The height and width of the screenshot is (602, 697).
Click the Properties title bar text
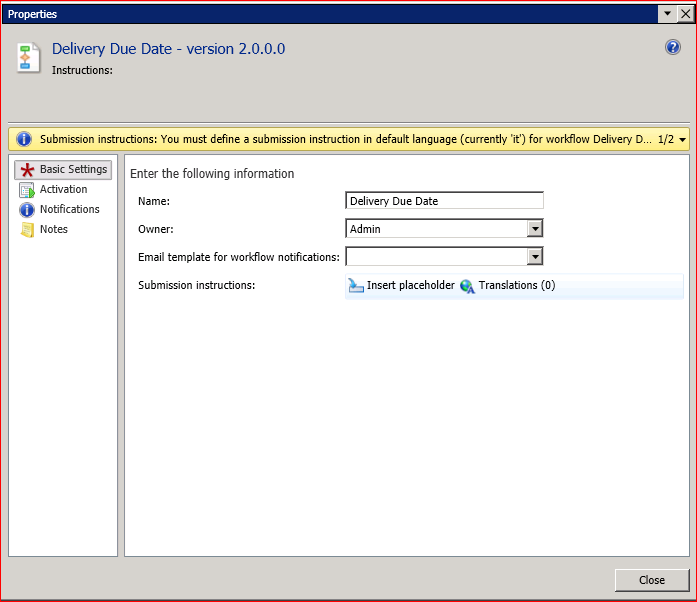[33, 14]
